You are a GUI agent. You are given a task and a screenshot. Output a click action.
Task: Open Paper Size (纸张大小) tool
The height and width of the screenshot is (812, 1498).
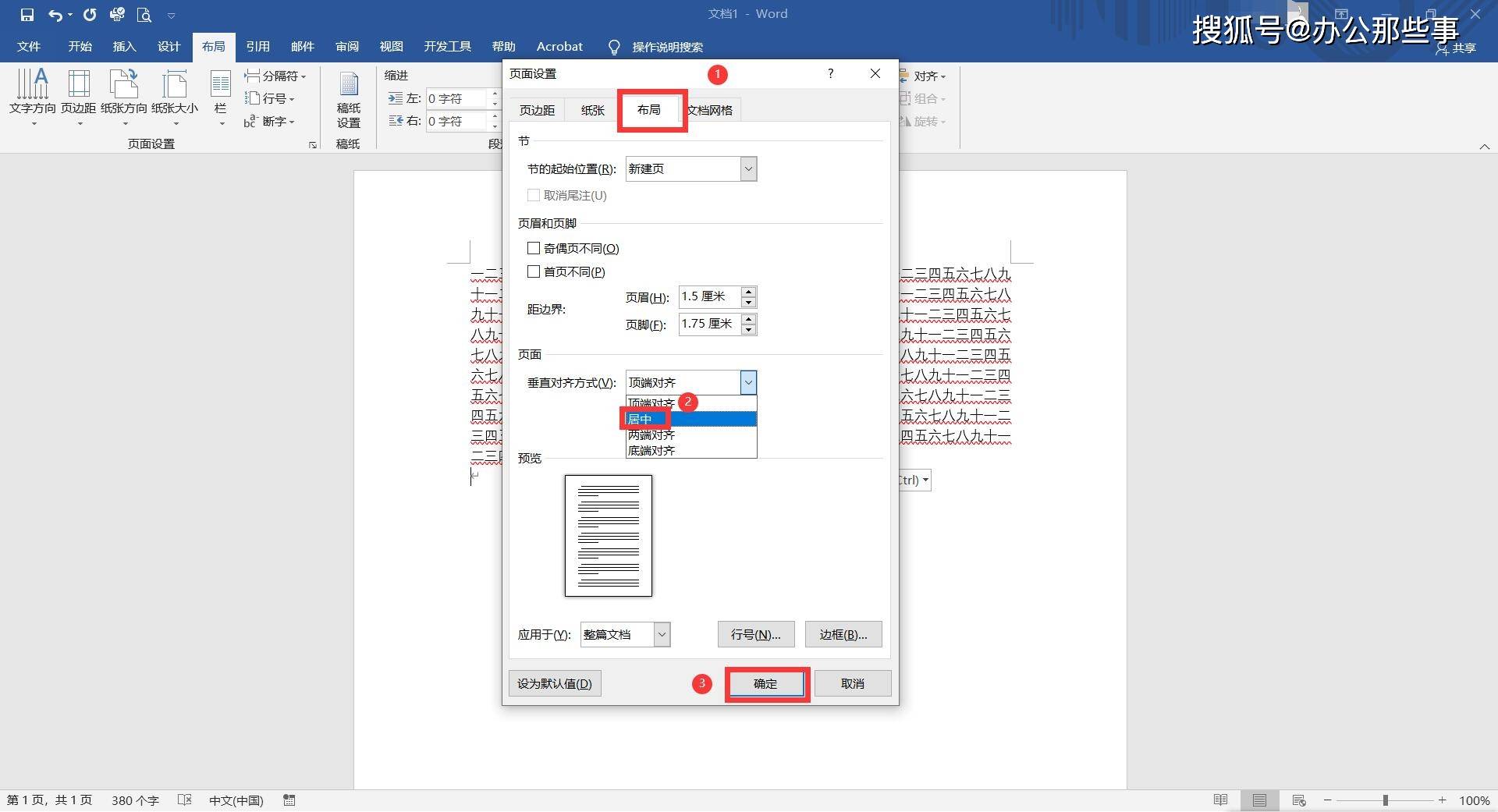(175, 97)
